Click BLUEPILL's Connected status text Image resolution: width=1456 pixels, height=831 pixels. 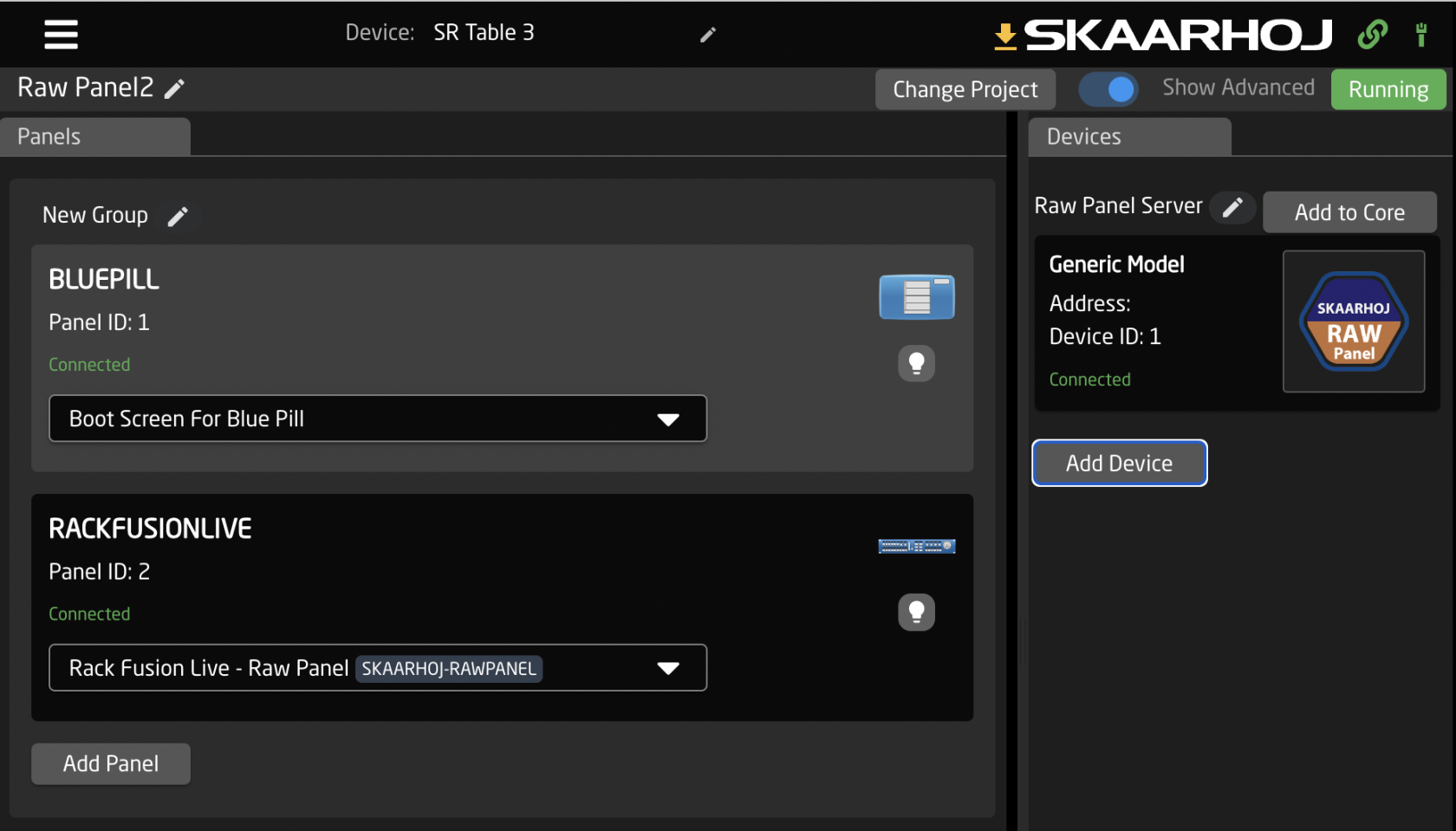tap(89, 365)
